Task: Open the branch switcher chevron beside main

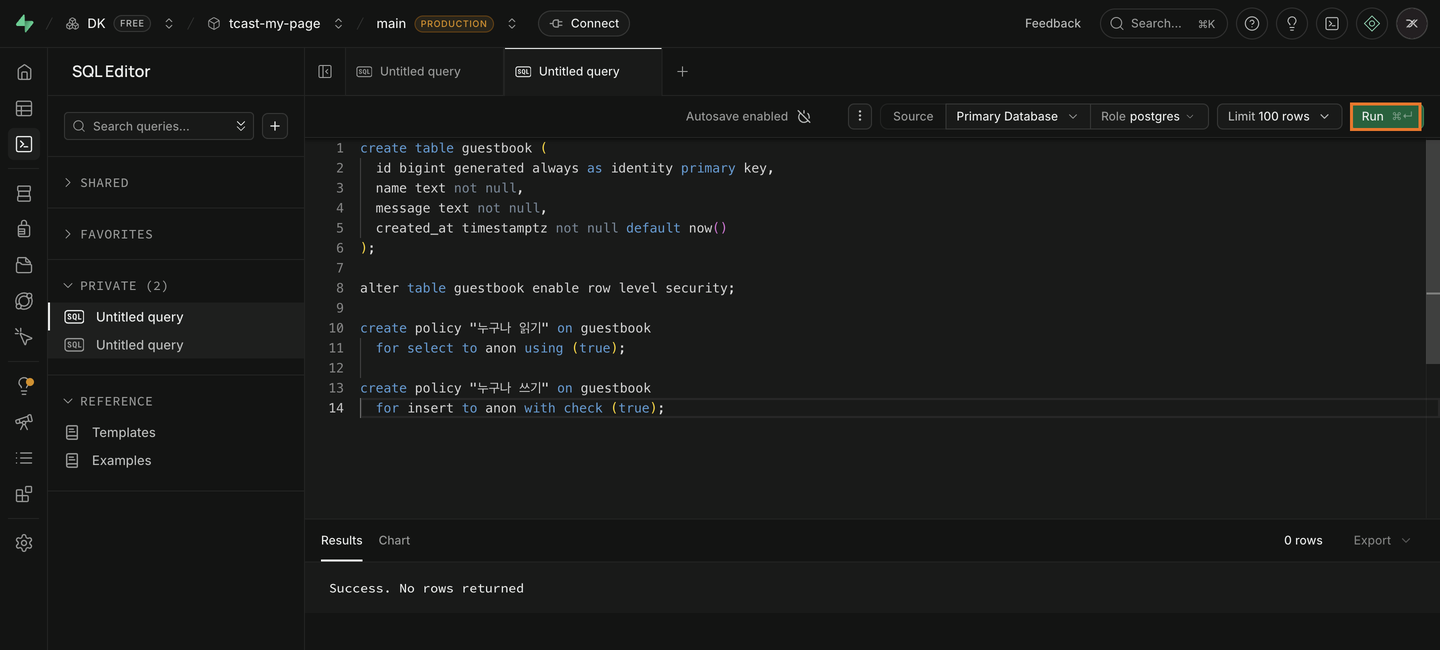Action: (x=512, y=23)
